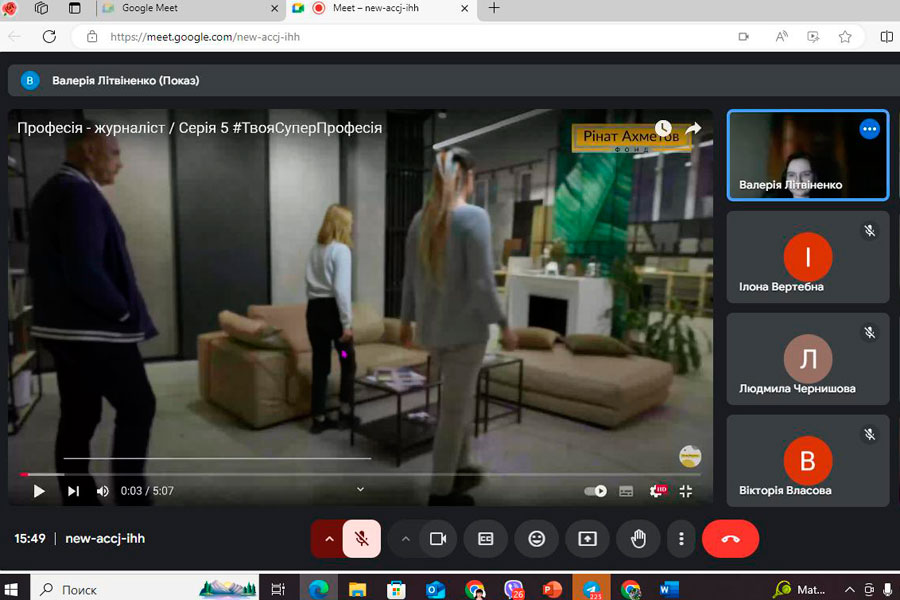
Task: Exit video full screen mode
Action: tap(686, 491)
